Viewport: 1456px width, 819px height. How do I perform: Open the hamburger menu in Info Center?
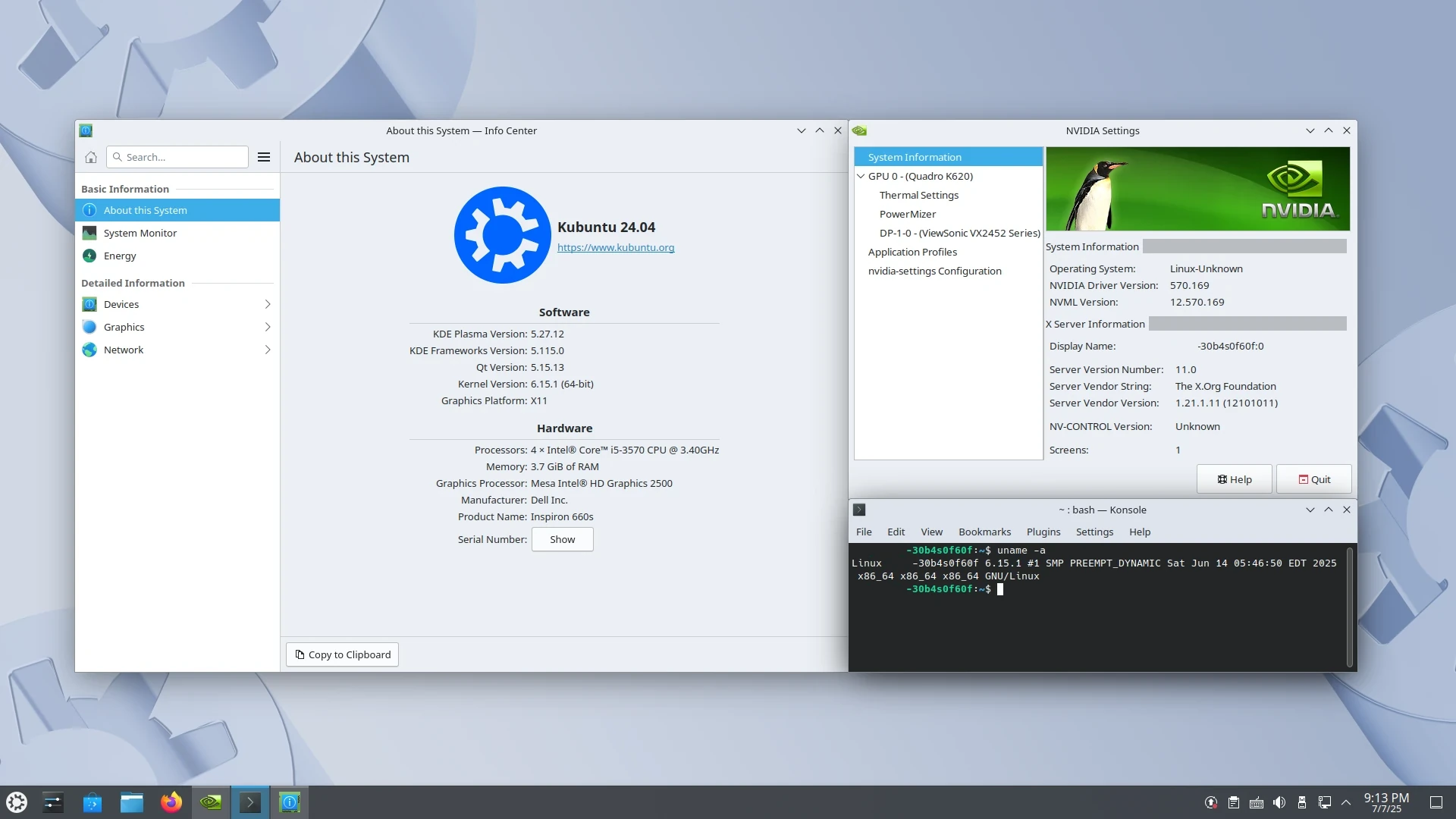pyautogui.click(x=264, y=157)
